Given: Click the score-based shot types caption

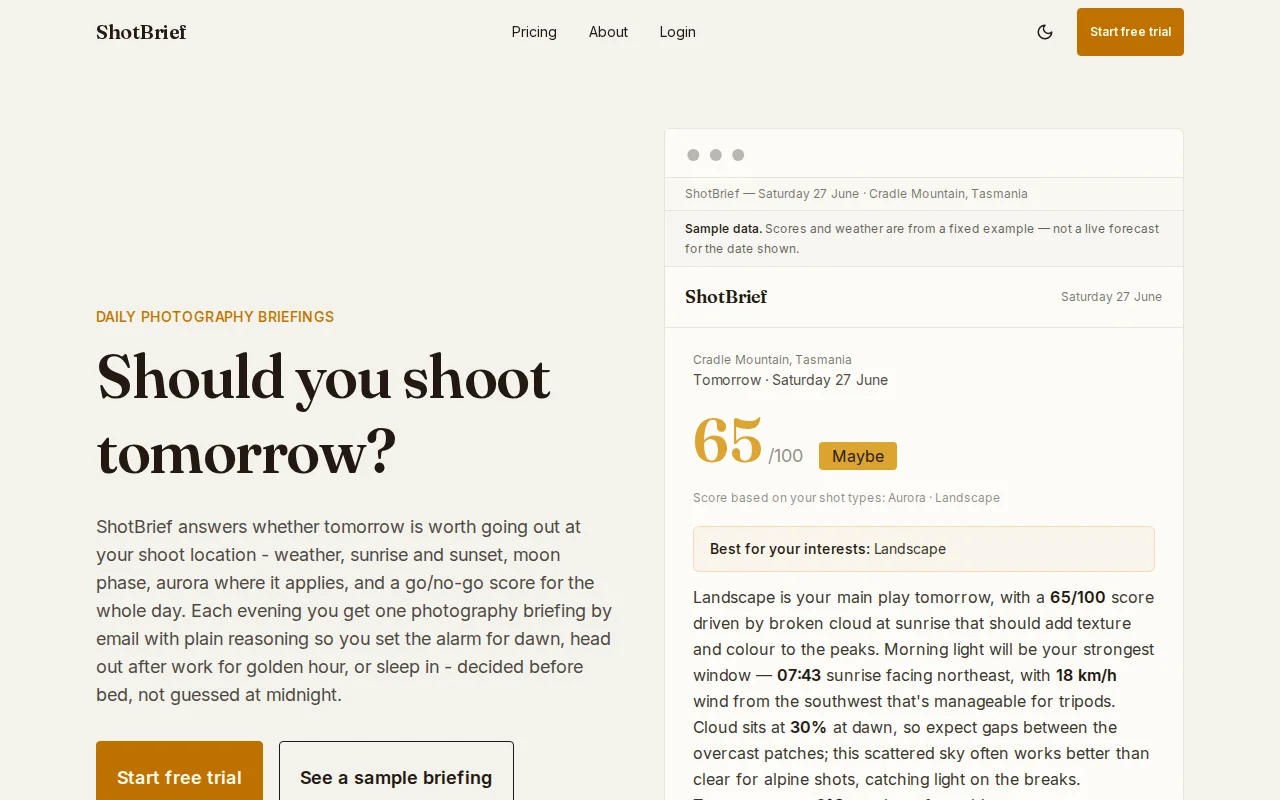Looking at the screenshot, I should pos(846,498).
